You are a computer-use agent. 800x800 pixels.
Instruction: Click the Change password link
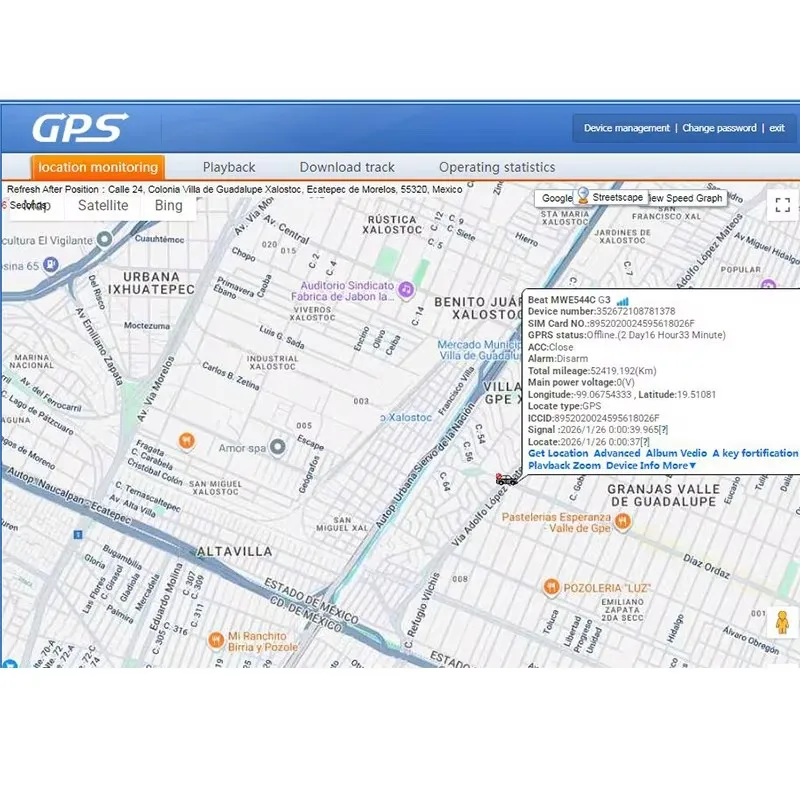point(719,128)
